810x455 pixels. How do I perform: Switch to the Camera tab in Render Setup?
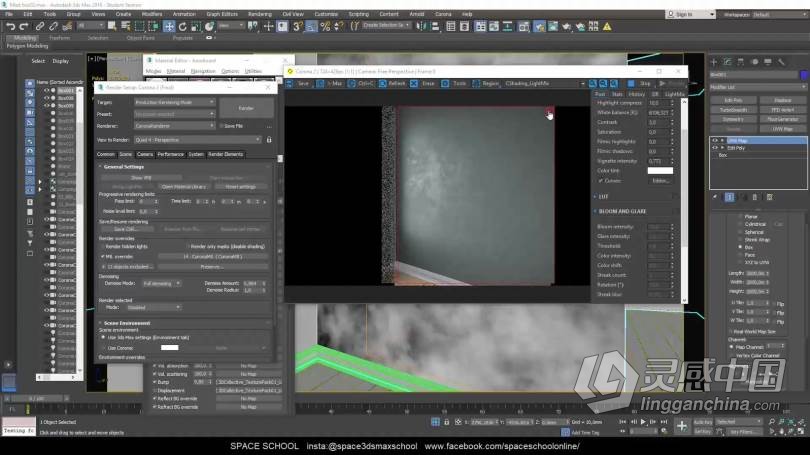click(145, 154)
